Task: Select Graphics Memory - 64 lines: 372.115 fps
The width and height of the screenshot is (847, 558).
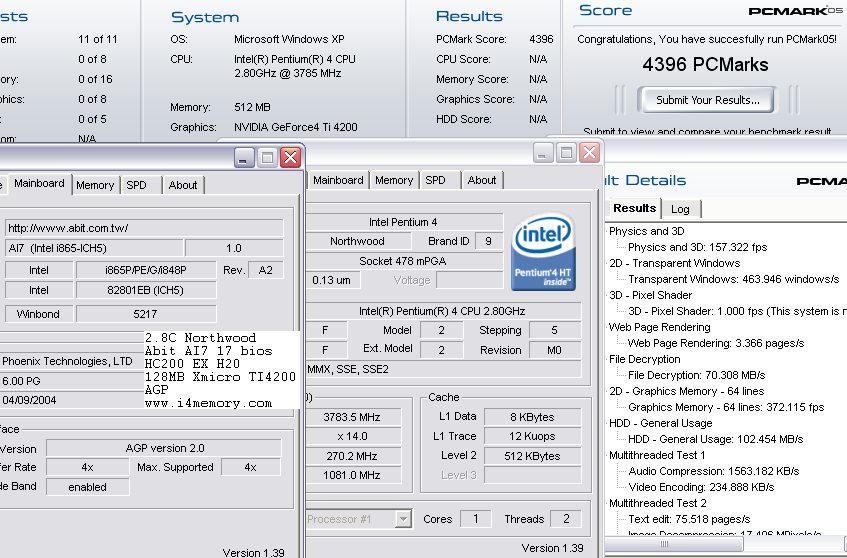Action: click(726, 407)
